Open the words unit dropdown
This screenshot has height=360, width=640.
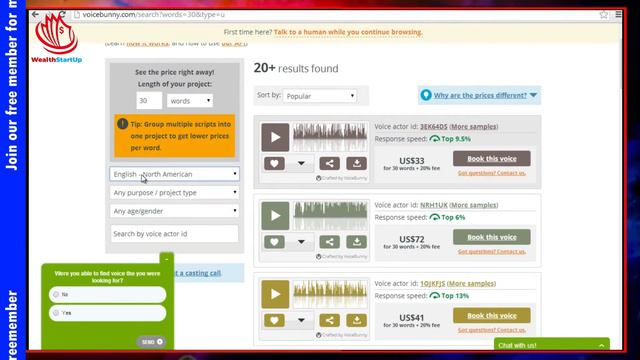click(190, 101)
